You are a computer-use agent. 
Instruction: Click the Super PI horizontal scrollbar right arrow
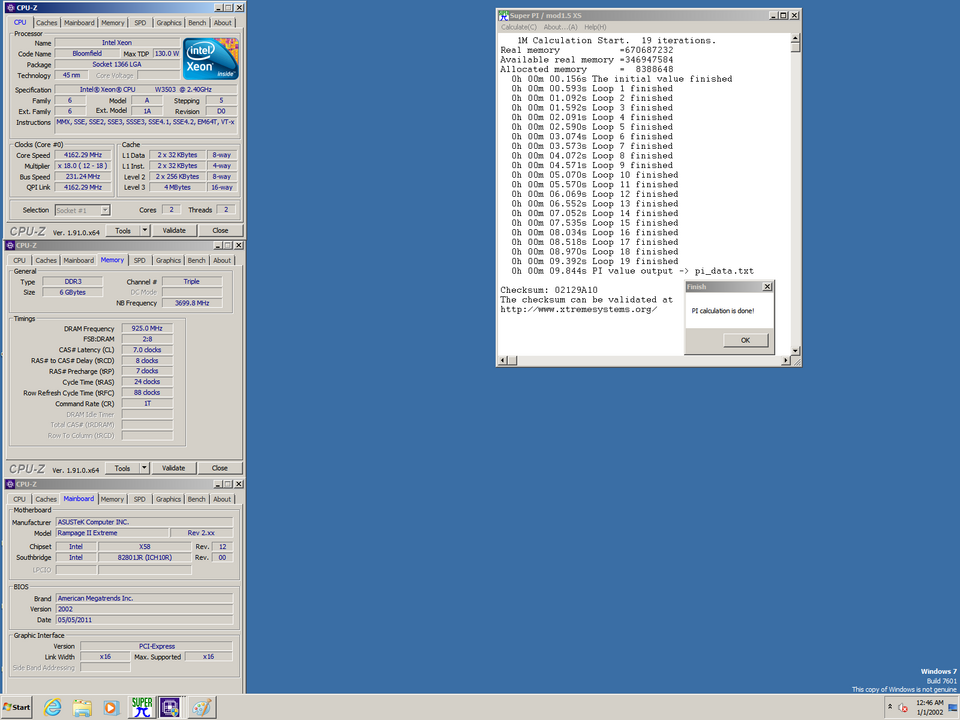[x=786, y=361]
